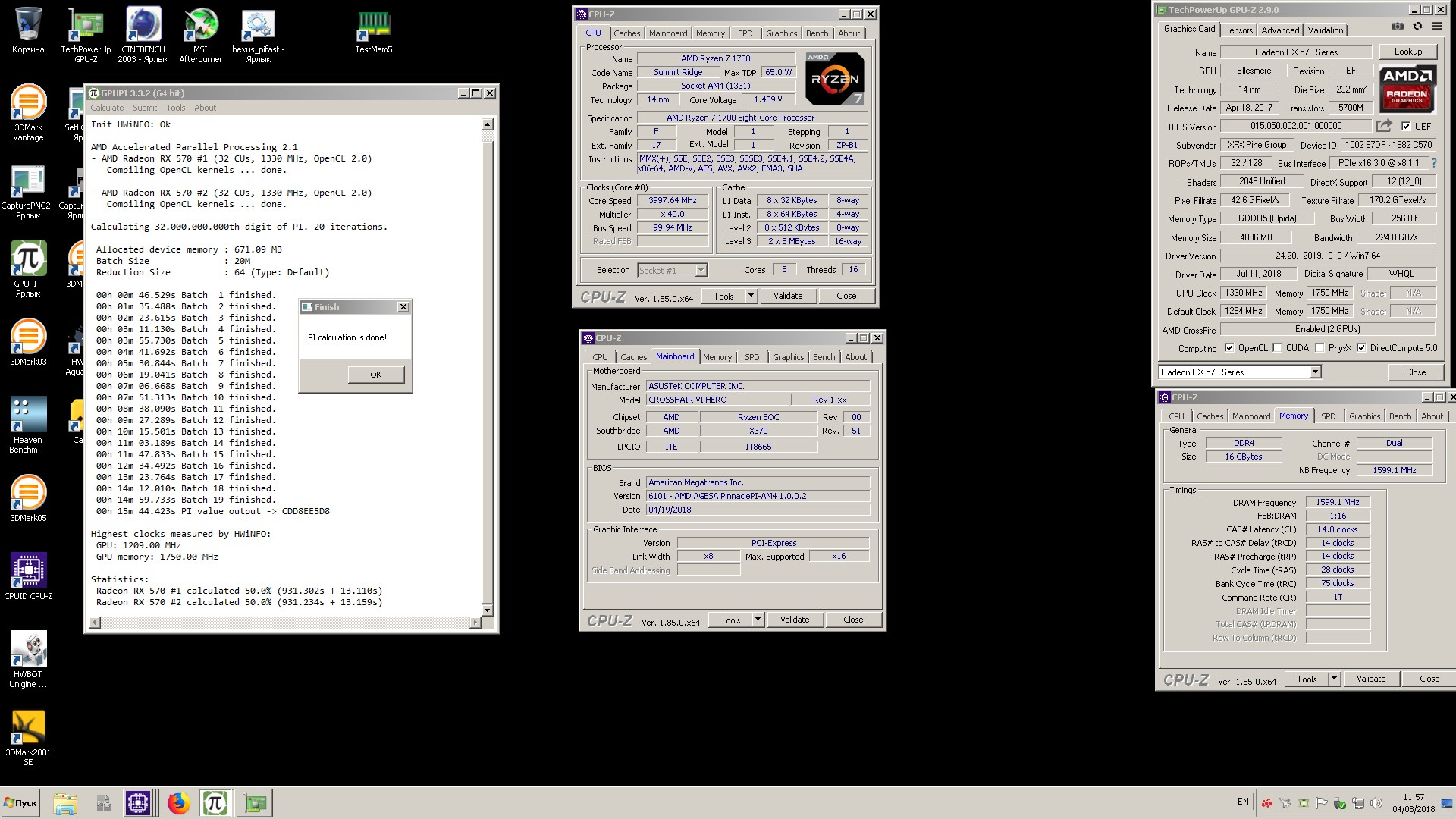Expand the Tools dropdown arrow in CPU-Z Memory window
Screen dimensions: 1456x819
(1334, 679)
